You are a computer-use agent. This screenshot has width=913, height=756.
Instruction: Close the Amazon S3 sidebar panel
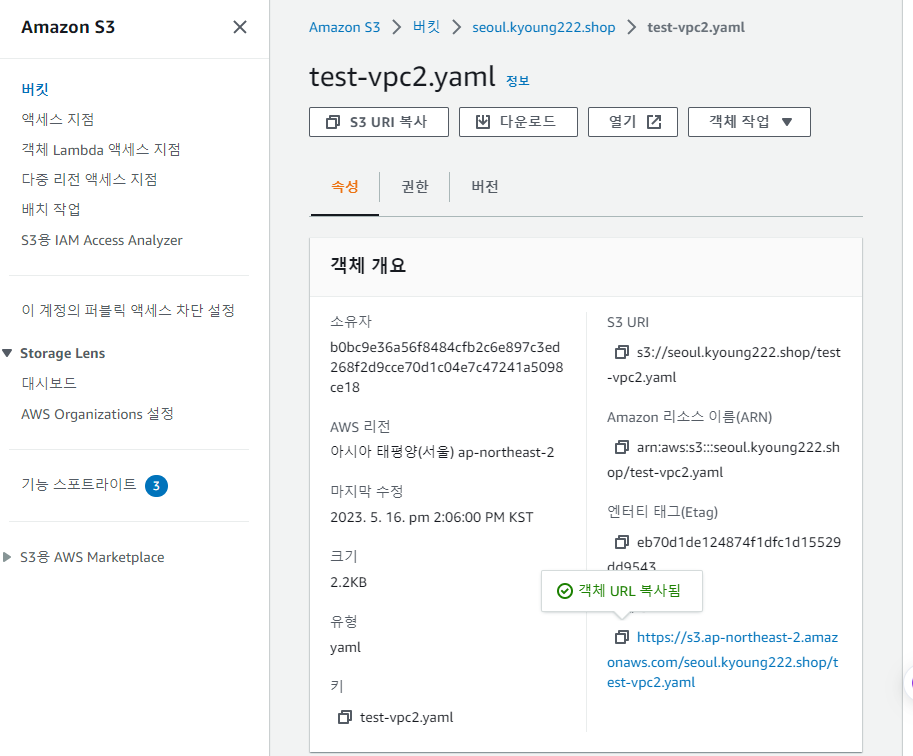tap(239, 27)
